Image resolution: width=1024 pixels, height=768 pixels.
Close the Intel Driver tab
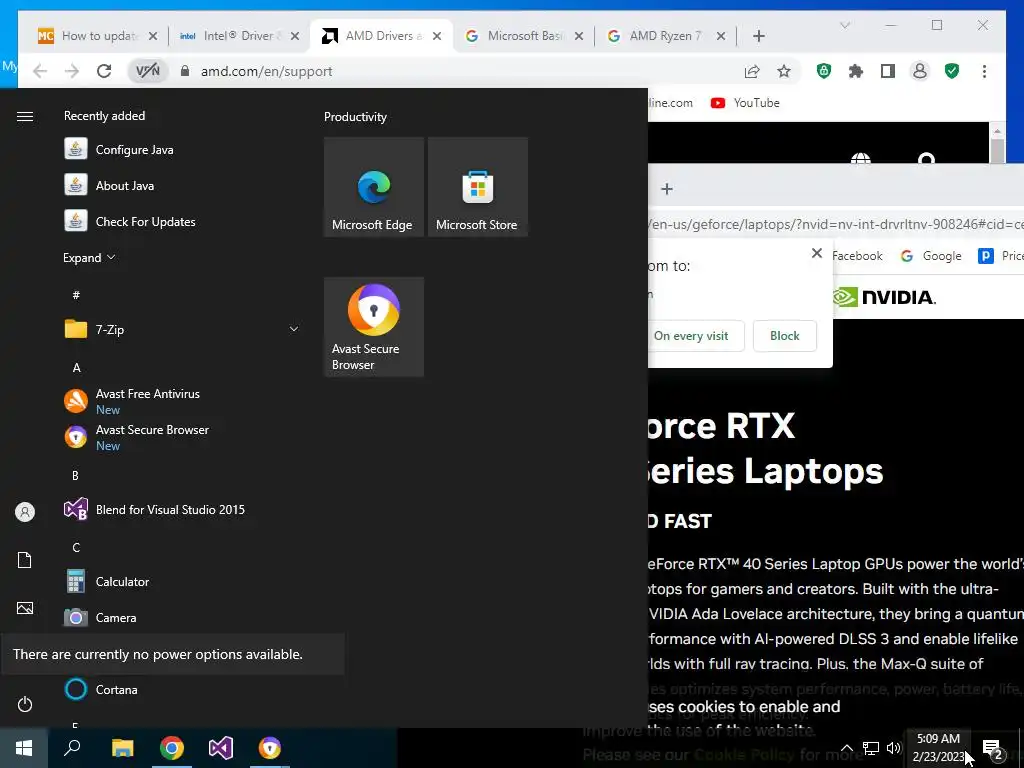coord(295,36)
